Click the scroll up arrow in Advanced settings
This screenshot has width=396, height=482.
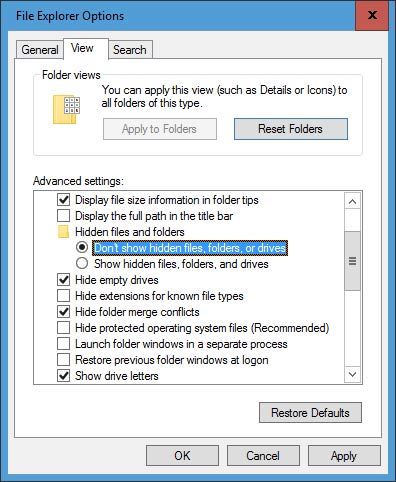(x=352, y=201)
